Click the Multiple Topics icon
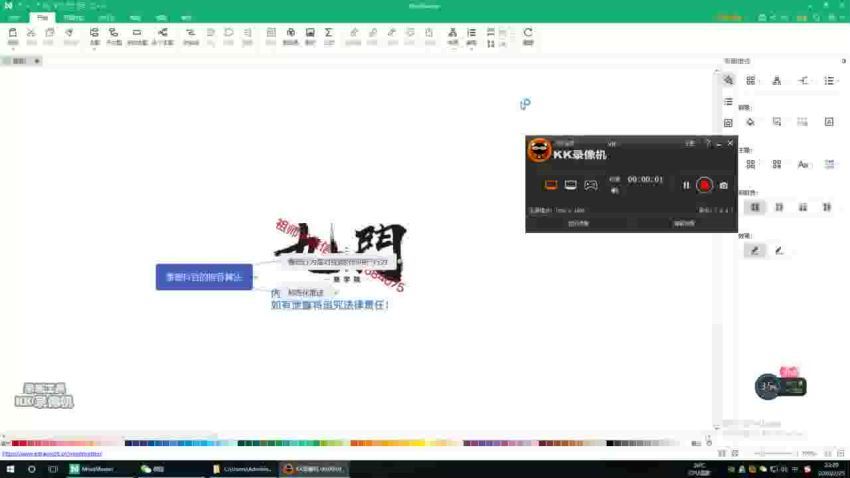Screen dimensions: 850x478 pos(162,33)
